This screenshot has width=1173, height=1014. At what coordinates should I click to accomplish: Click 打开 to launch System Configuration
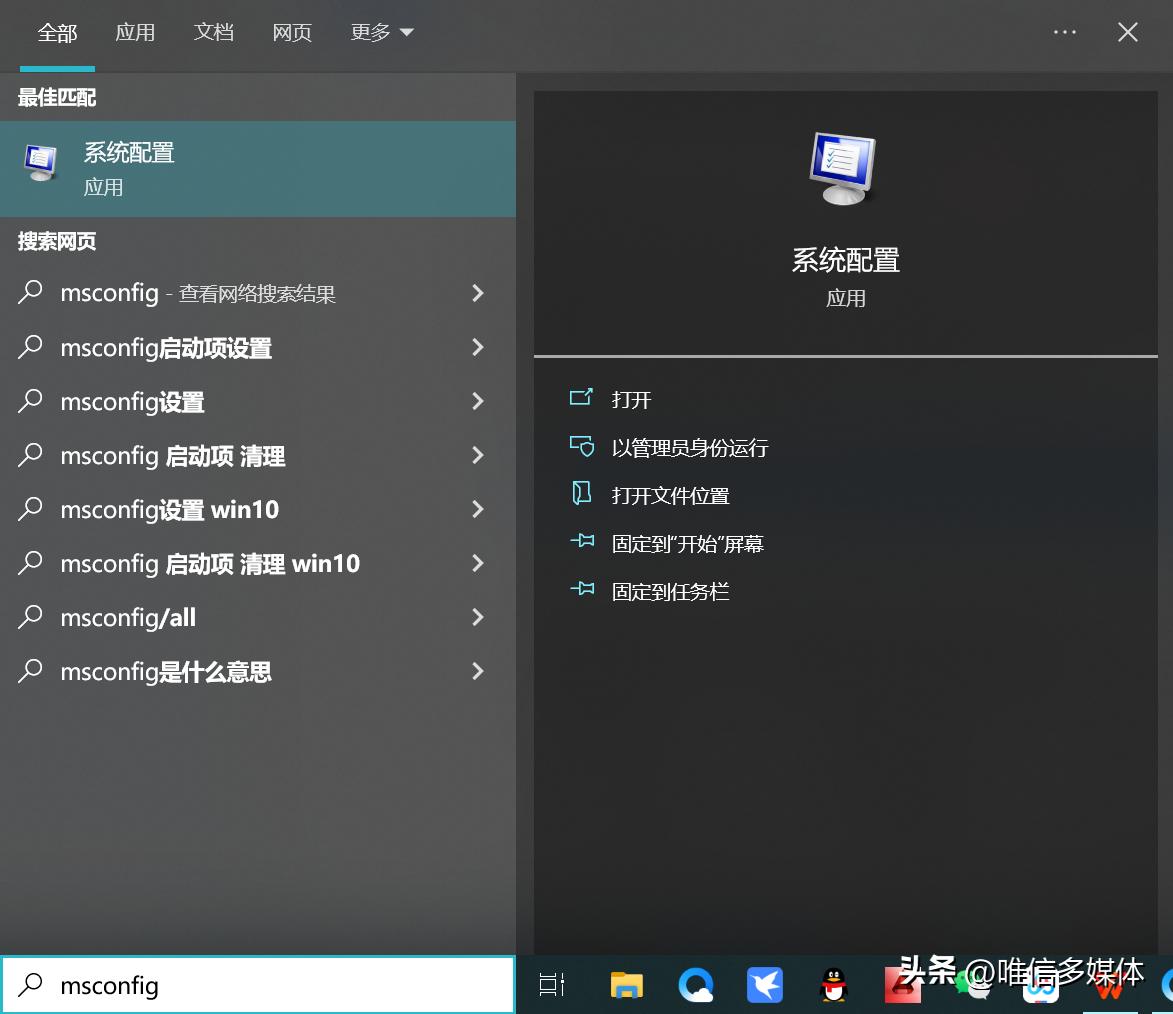tap(630, 399)
